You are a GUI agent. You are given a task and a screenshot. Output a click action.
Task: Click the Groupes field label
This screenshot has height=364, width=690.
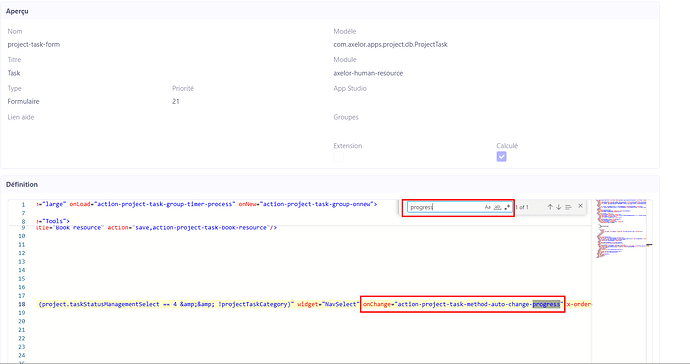[x=346, y=117]
